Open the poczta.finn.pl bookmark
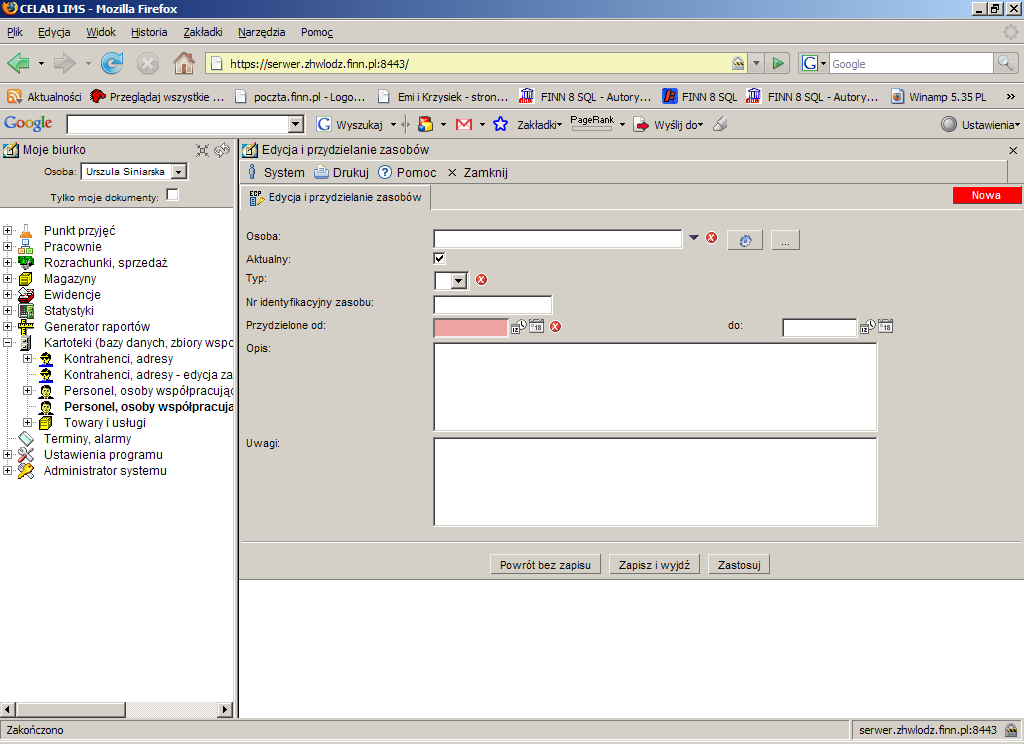The width and height of the screenshot is (1024, 744). 300,97
